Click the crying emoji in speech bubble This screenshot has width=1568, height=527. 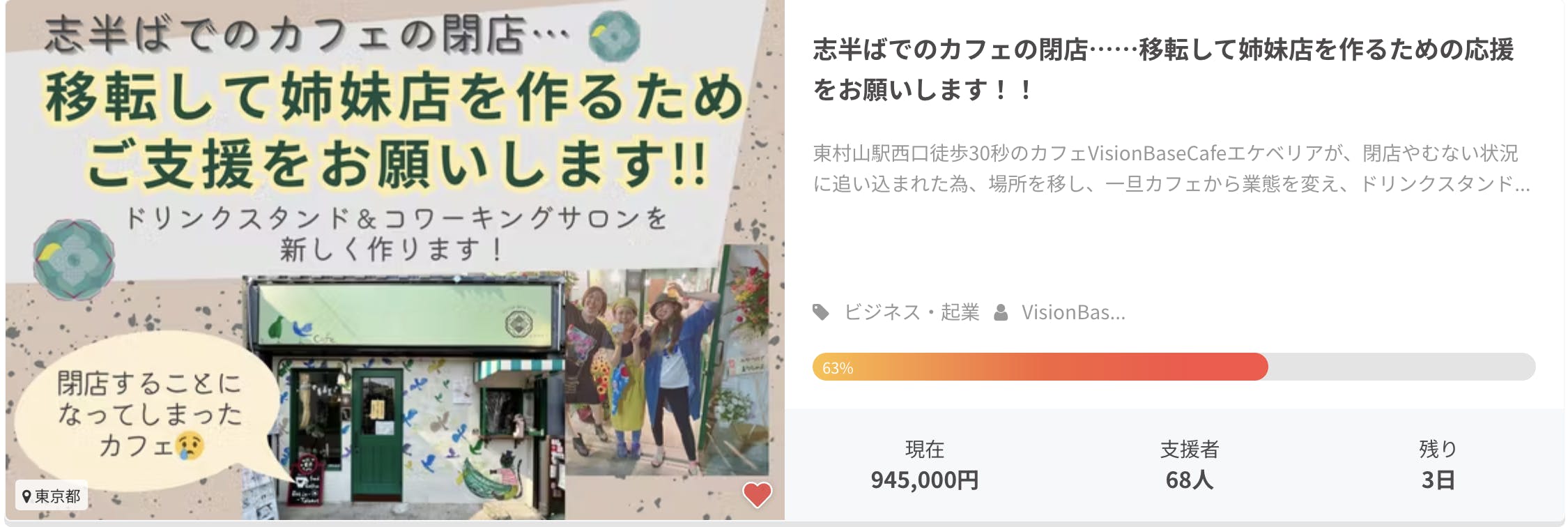coord(190,445)
